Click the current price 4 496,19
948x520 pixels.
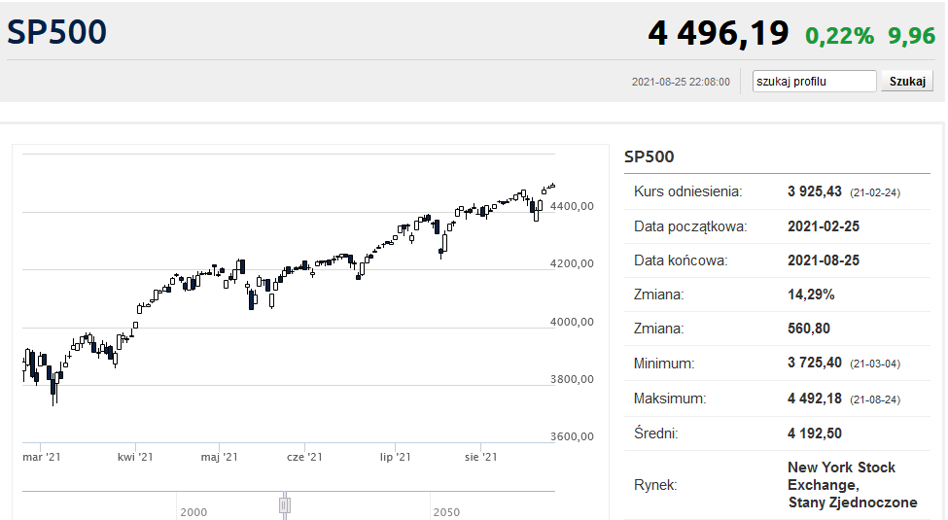click(x=718, y=34)
